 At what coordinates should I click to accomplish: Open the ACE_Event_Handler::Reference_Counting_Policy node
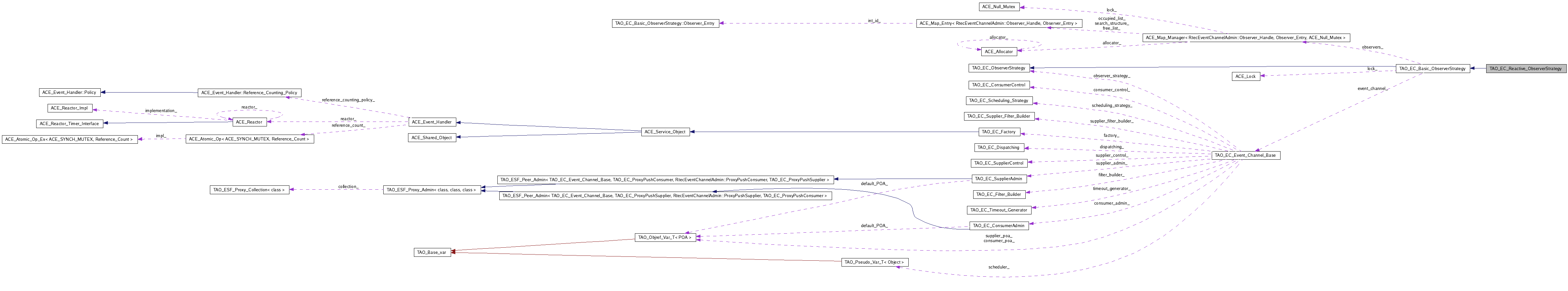tap(250, 93)
